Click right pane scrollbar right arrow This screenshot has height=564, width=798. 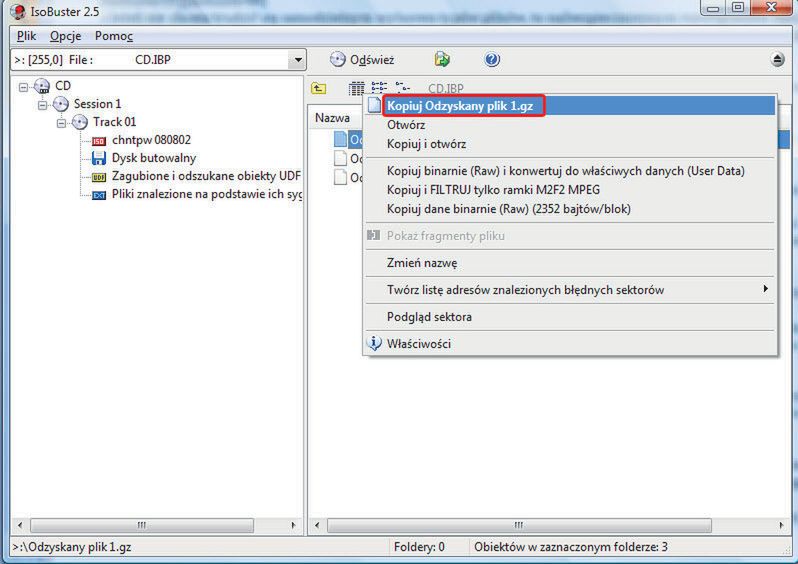pyautogui.click(x=781, y=525)
